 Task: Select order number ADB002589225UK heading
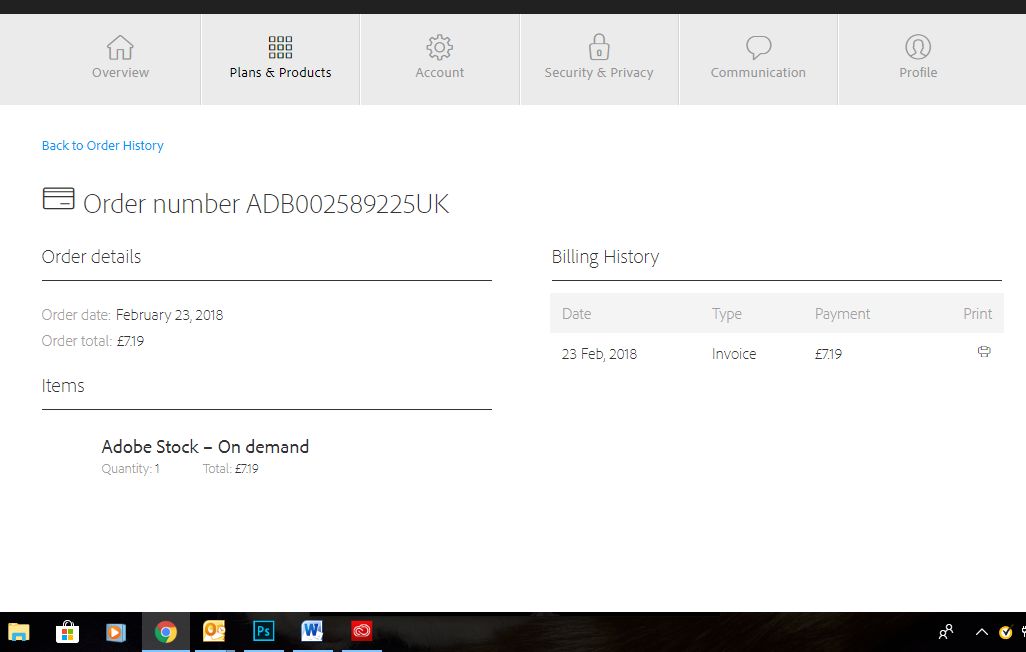point(266,204)
